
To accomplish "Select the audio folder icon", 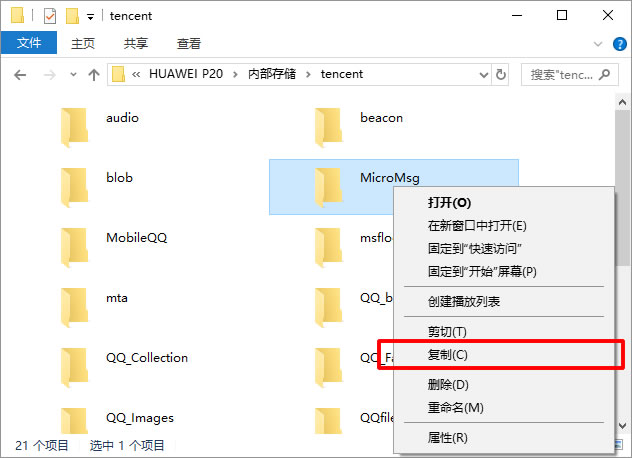I will [74, 127].
